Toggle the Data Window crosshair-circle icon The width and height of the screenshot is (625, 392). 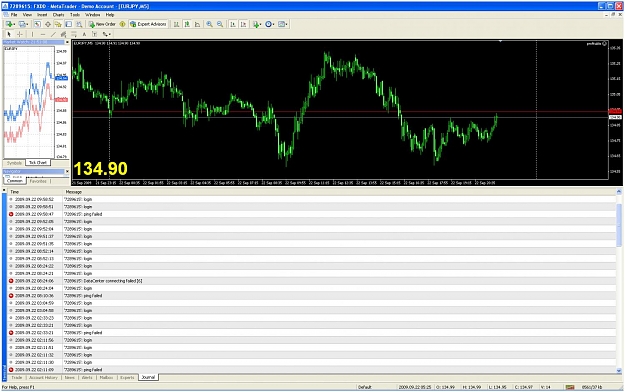point(47,24)
